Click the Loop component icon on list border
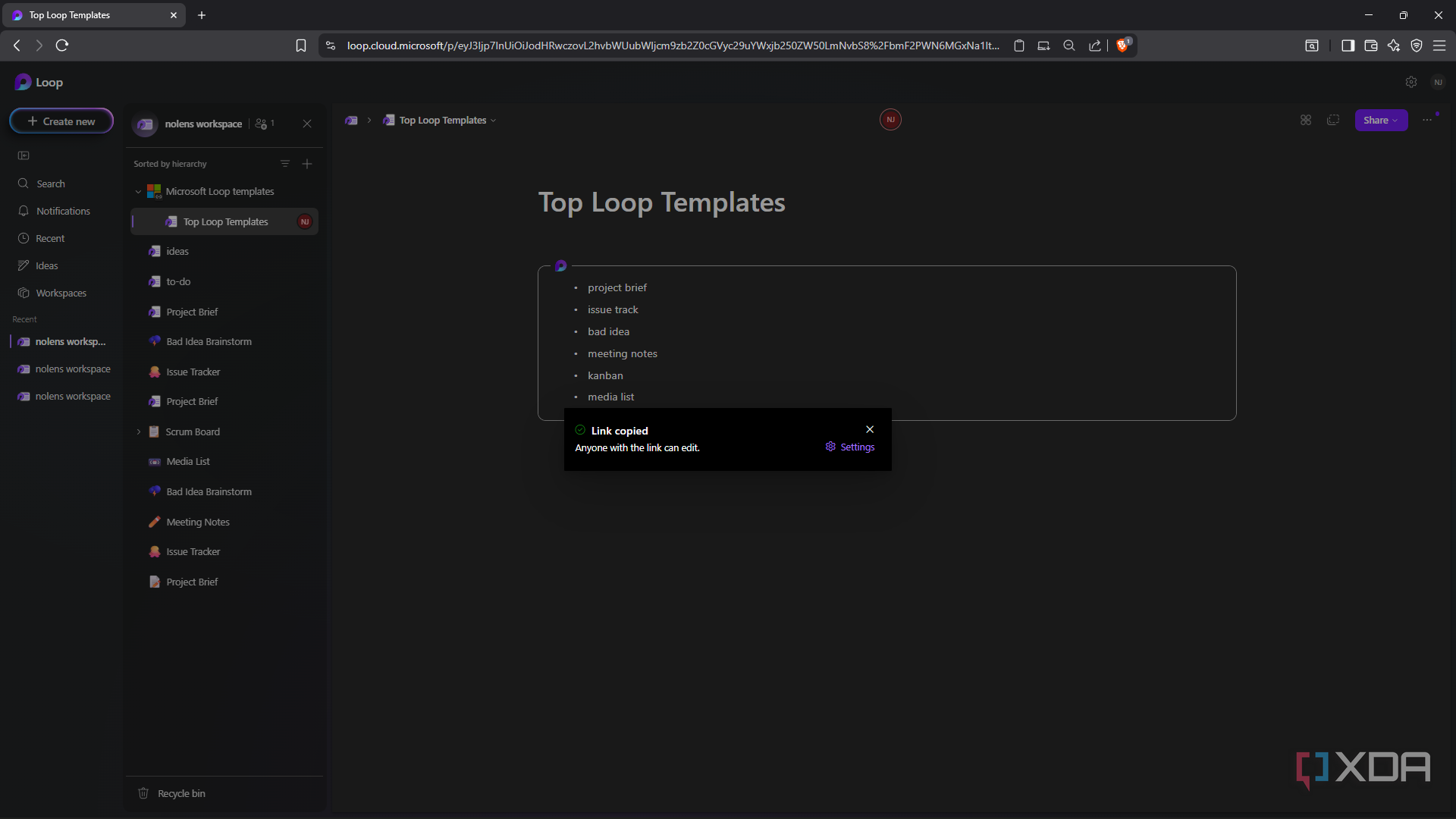This screenshot has width=1456, height=819. pyautogui.click(x=560, y=265)
